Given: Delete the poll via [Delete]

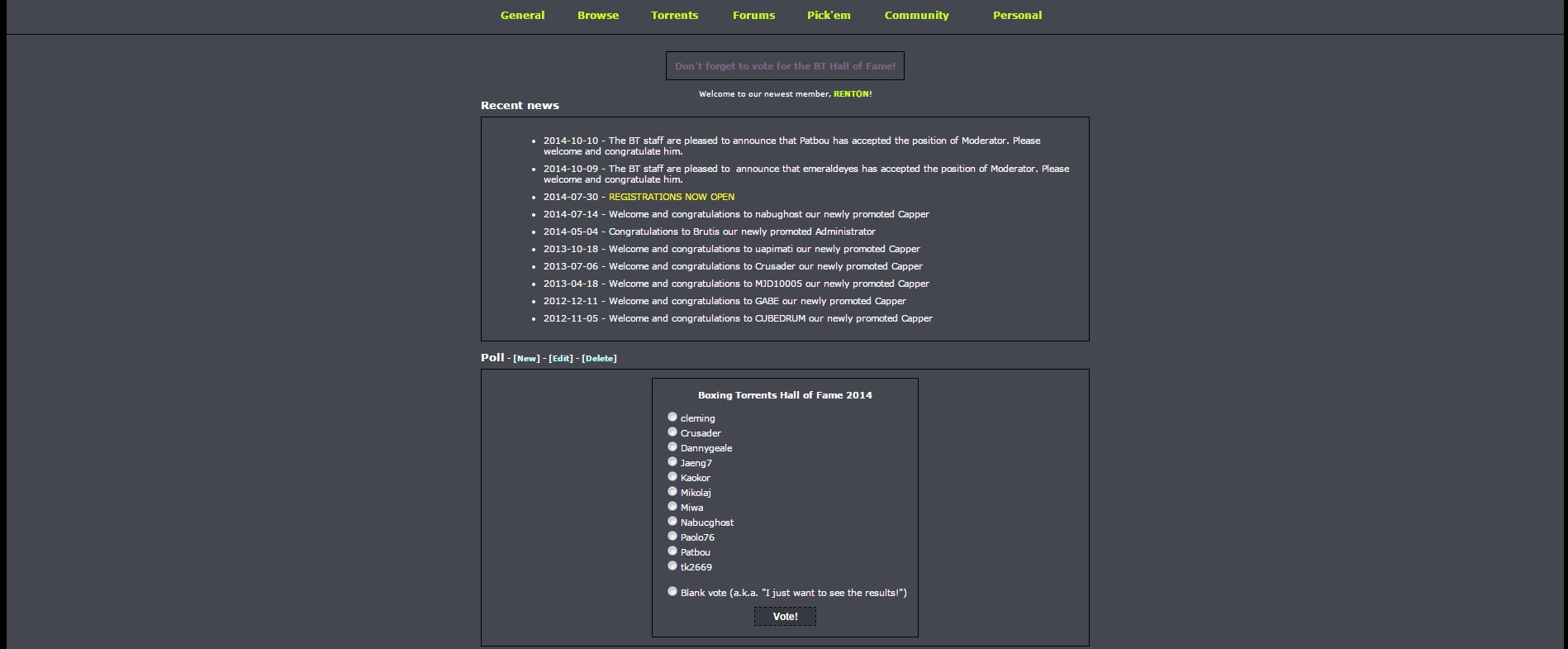Looking at the screenshot, I should pos(599,359).
